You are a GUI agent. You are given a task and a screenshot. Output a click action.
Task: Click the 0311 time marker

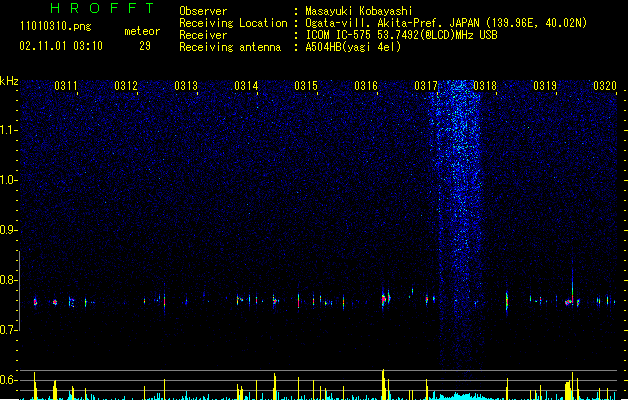[x=66, y=86]
